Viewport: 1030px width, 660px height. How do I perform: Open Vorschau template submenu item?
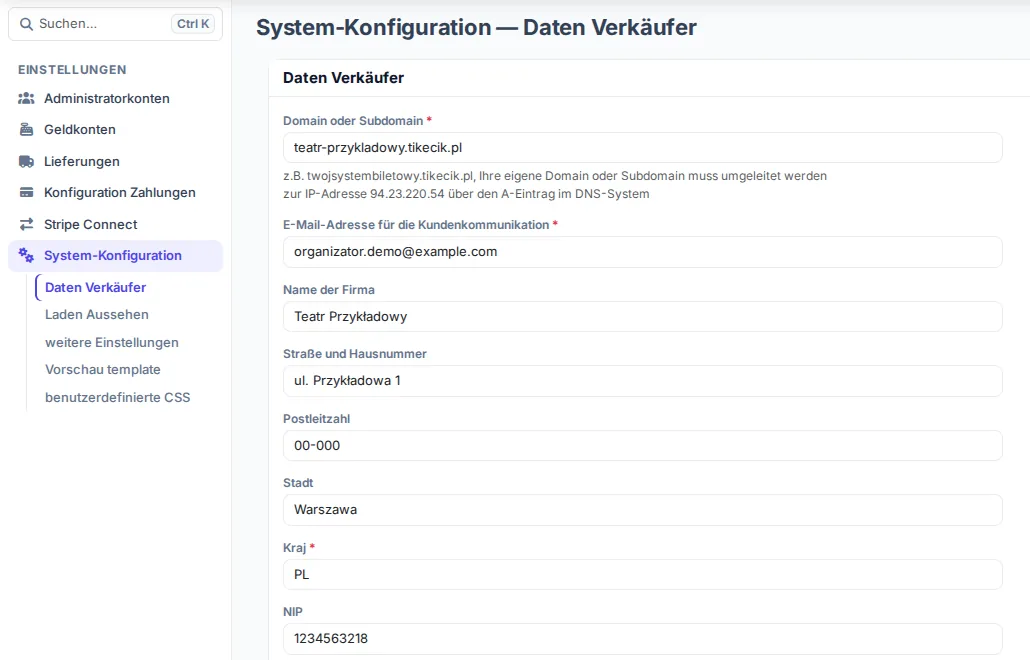pos(102,370)
